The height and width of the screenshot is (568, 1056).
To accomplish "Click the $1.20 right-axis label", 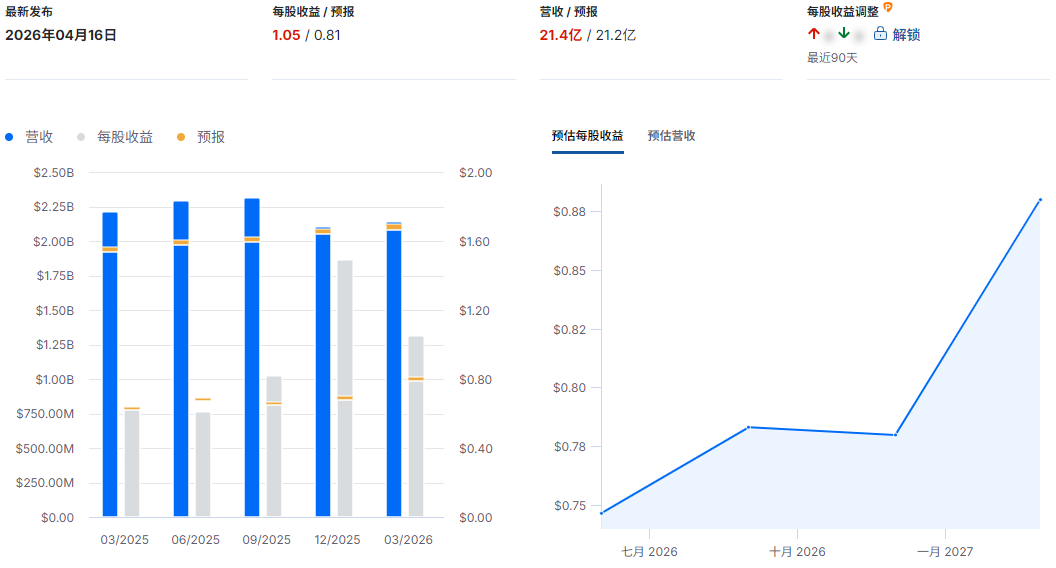I will (475, 311).
